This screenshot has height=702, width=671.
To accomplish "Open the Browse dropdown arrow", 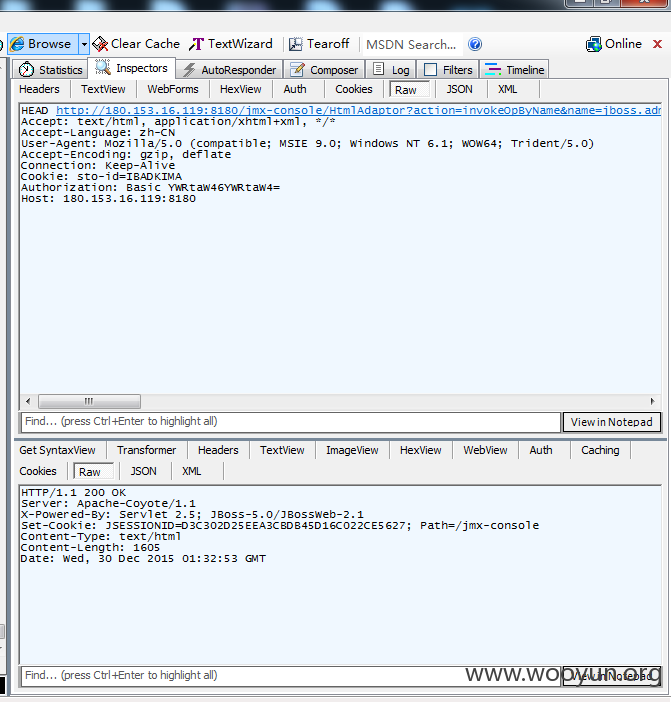I will click(x=84, y=44).
